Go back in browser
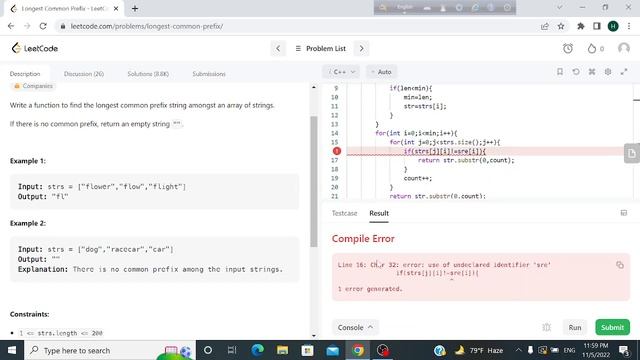Viewport: 640px width, 360px height. [11, 26]
